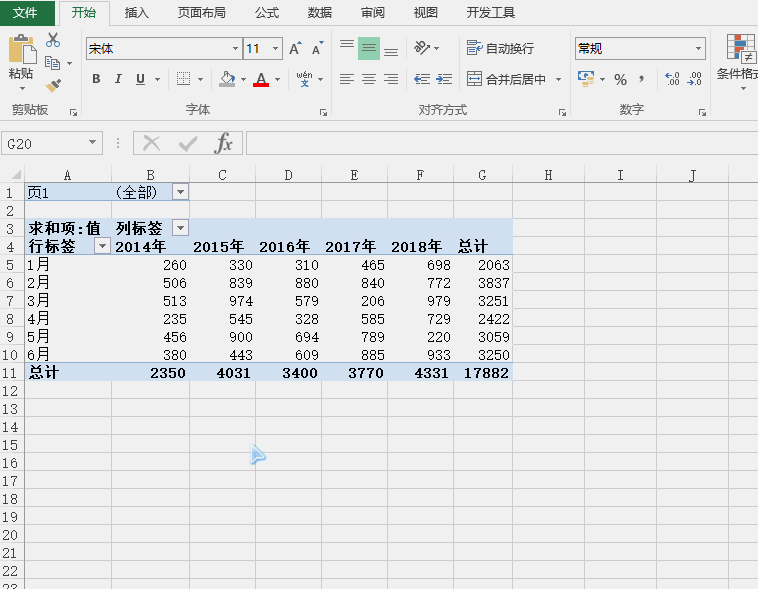Apply cell borders icon
This screenshot has width=758, height=589.
pos(183,79)
